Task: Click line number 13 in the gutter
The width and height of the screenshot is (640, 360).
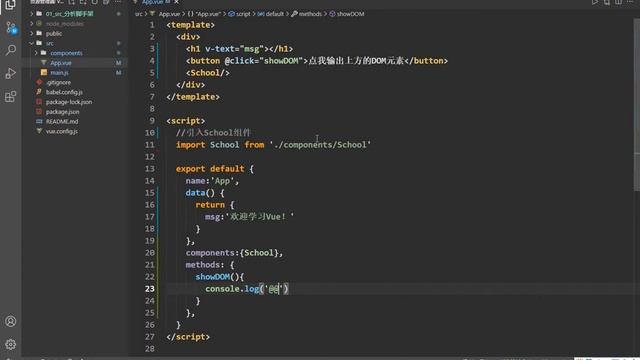Action: (150, 169)
